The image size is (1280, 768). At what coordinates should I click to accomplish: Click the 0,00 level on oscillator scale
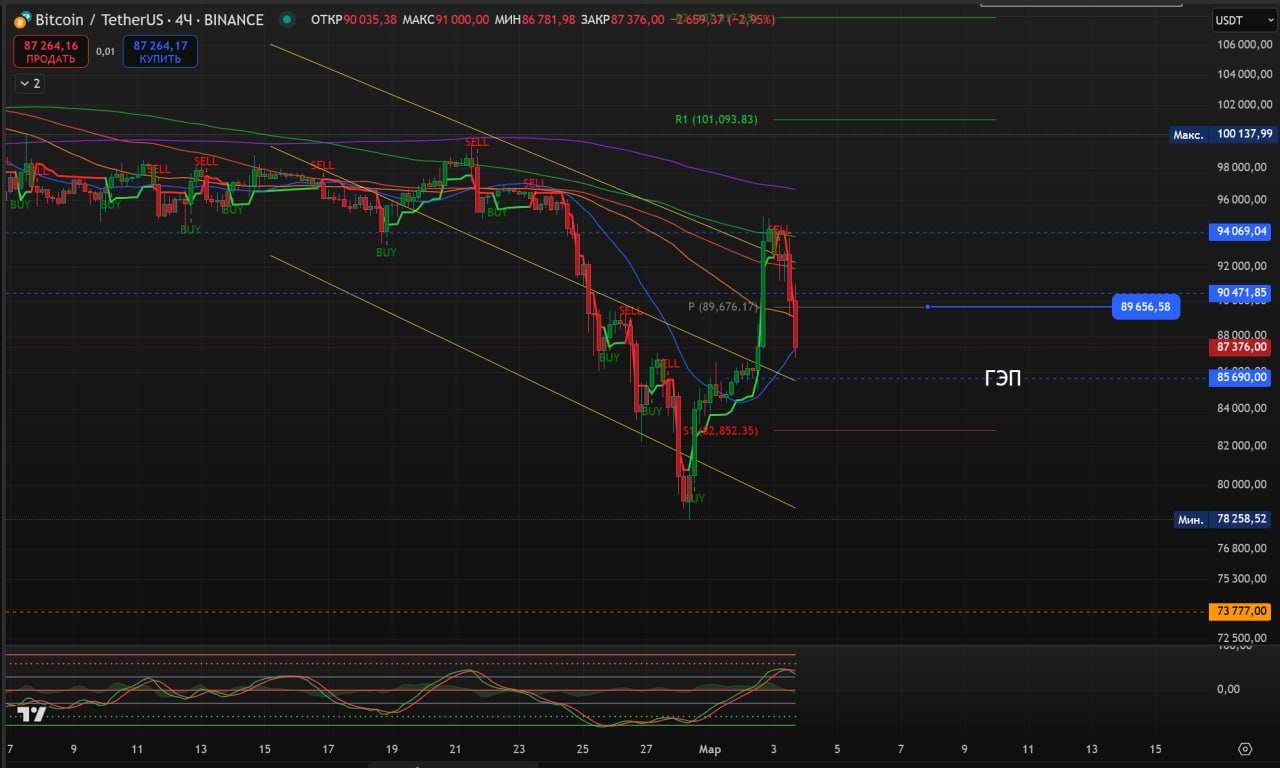tap(1228, 688)
